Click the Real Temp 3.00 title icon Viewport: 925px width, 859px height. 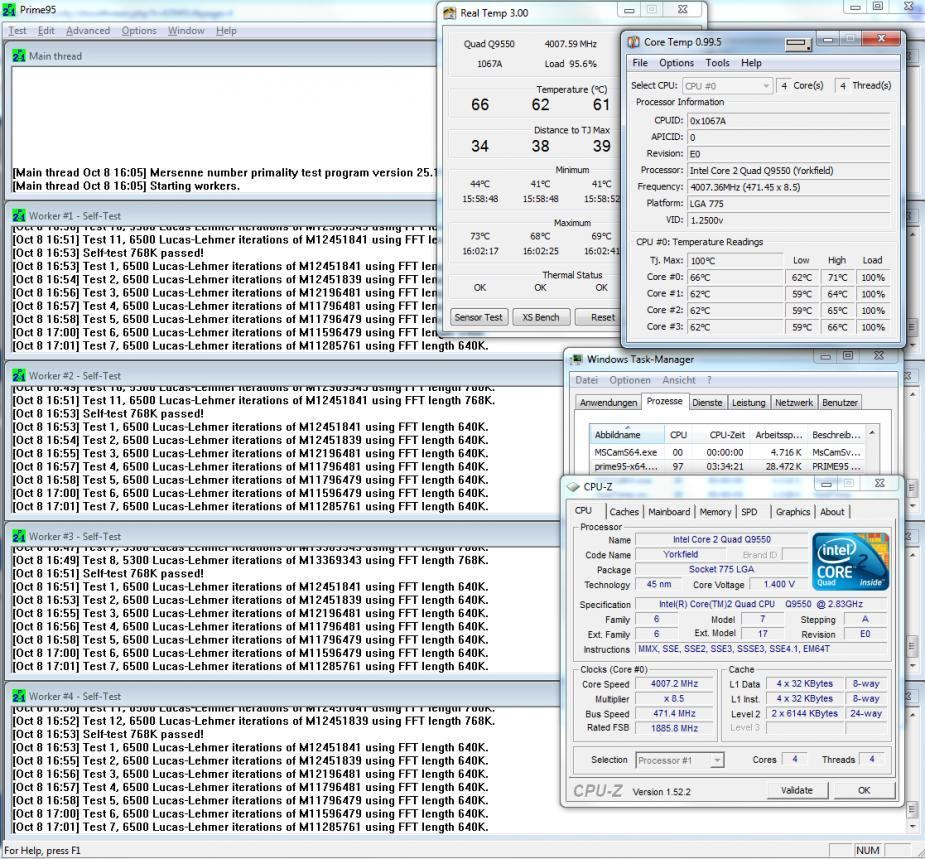(450, 13)
